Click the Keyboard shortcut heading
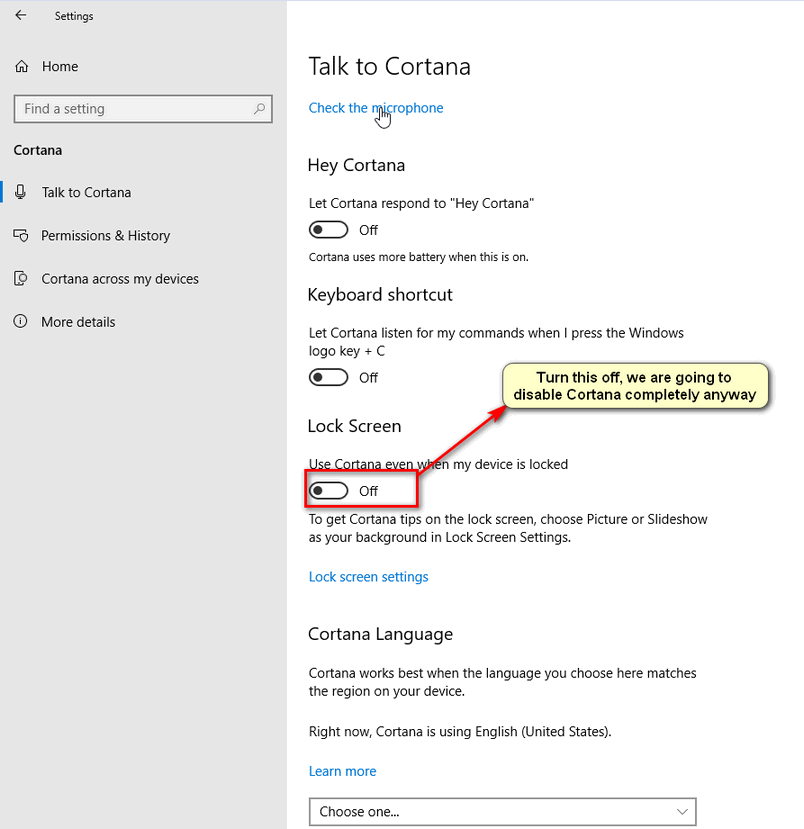The height and width of the screenshot is (829, 804). point(380,294)
